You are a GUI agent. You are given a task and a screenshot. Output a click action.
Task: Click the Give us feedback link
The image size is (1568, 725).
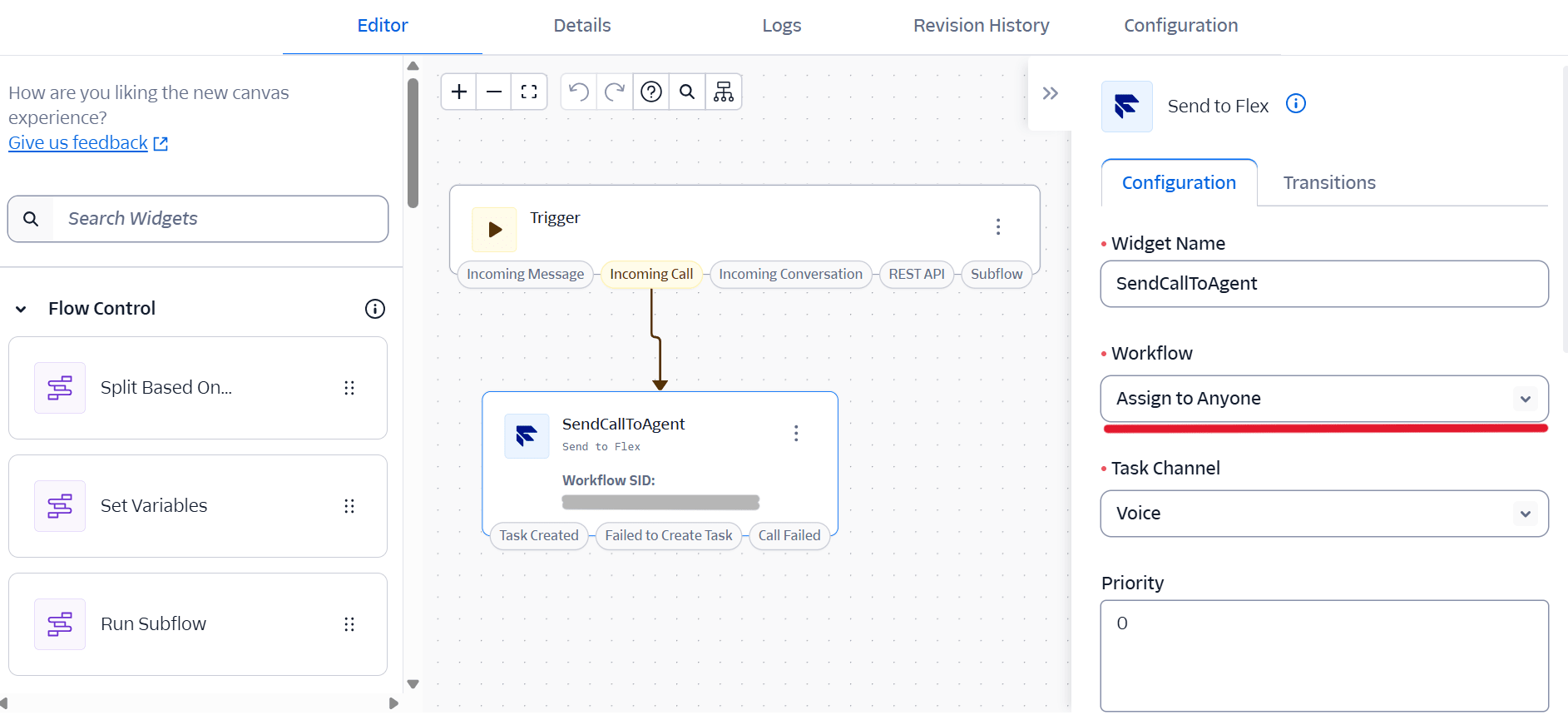(x=78, y=143)
